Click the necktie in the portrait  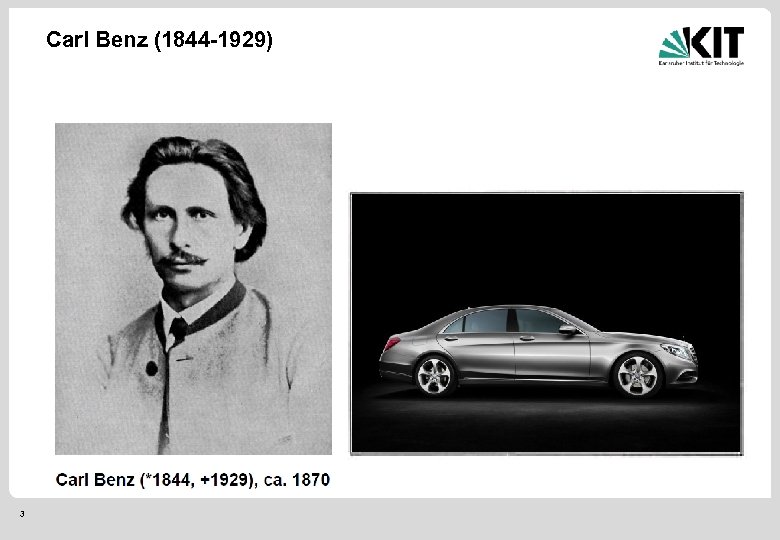(178, 330)
